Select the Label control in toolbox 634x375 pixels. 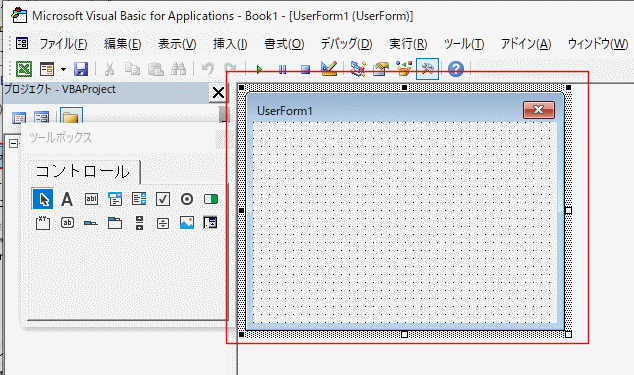tap(67, 199)
